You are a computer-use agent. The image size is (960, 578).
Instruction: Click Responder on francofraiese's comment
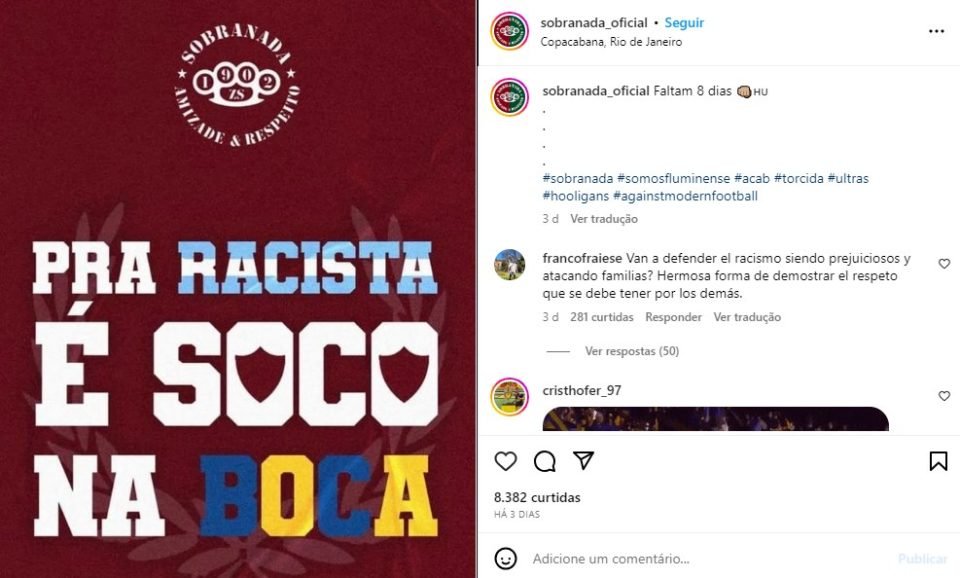673,317
